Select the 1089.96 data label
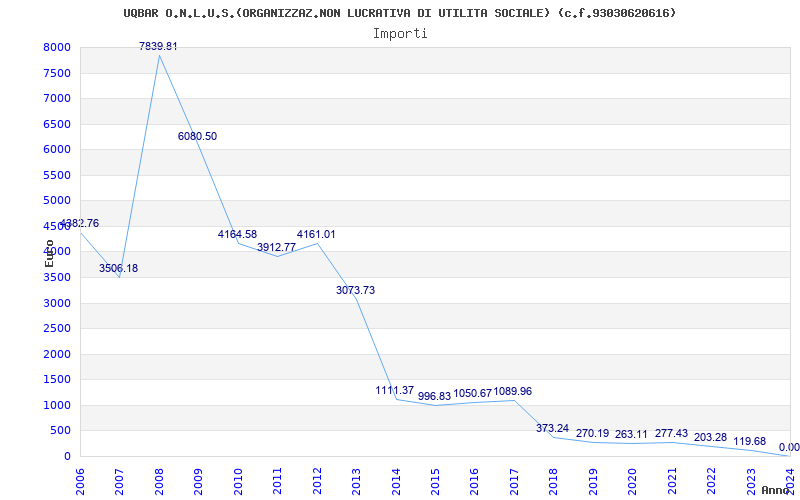800x500 pixels. pos(513,391)
